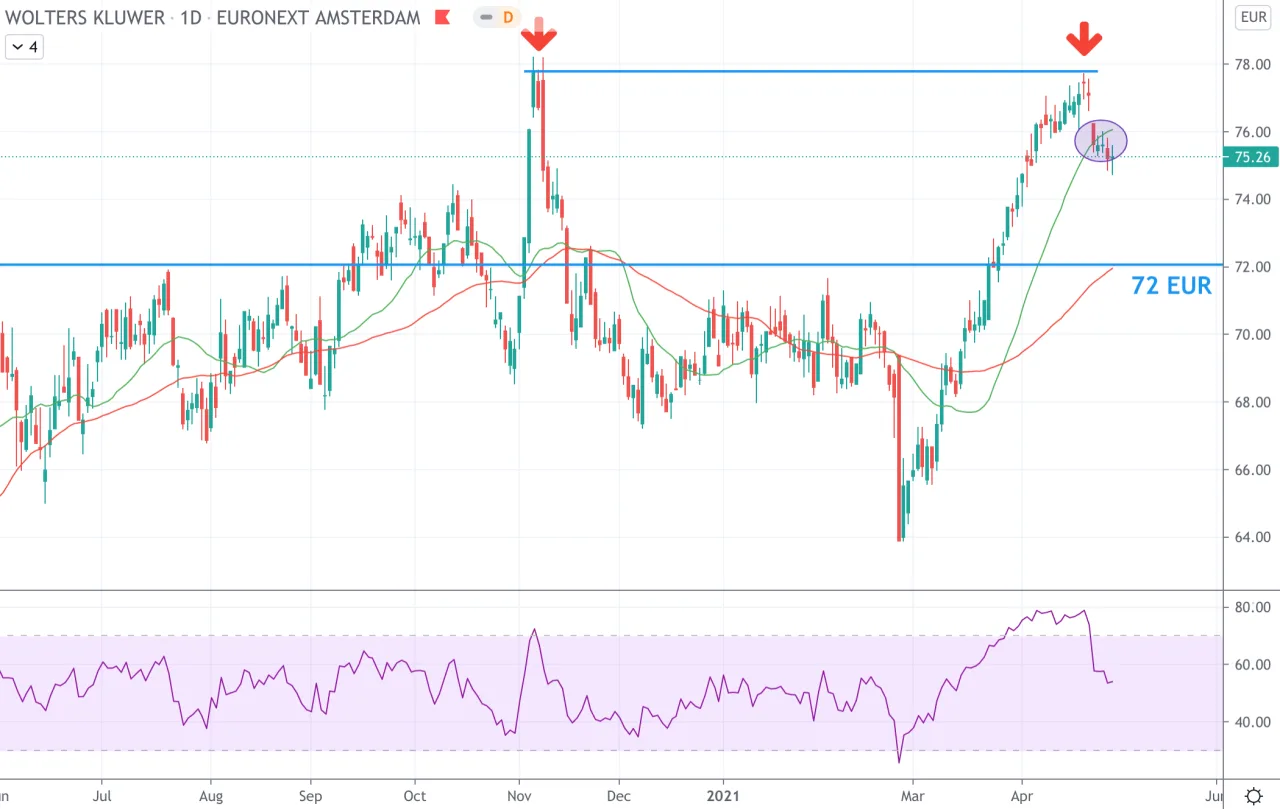
Task: Click the grey dash market status indicator
Action: tap(486, 17)
